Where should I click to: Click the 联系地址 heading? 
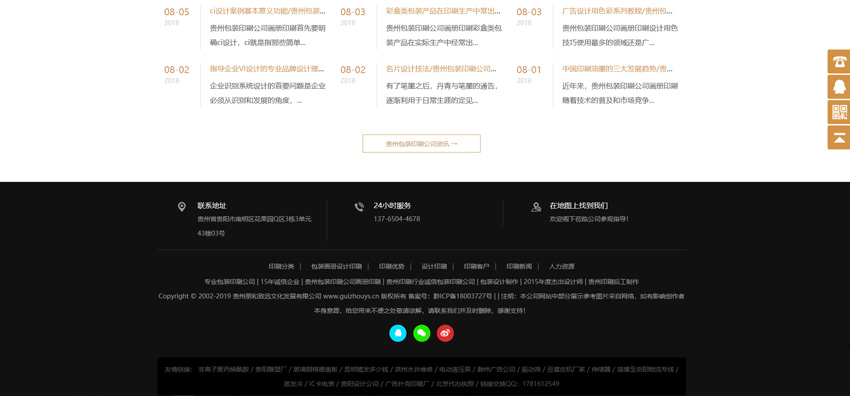[212, 206]
